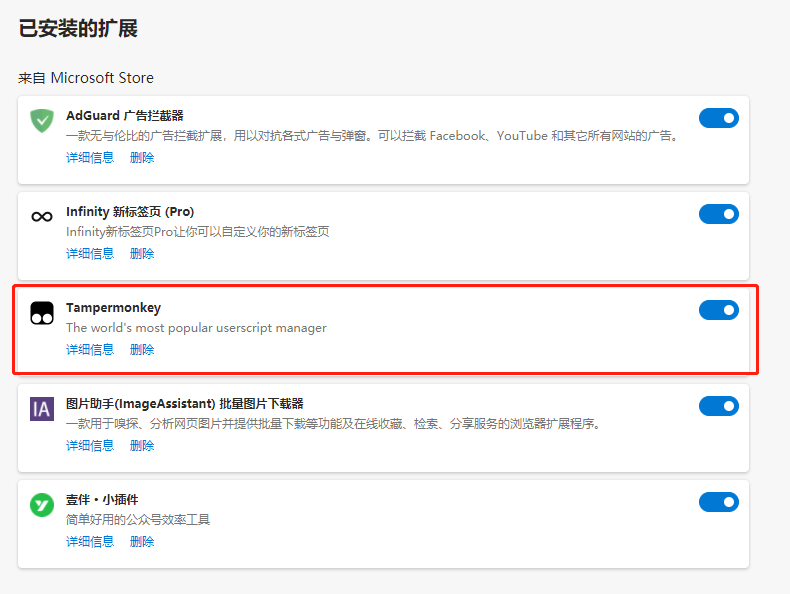Disable the AdGuard 广告拦截器 extension toggle
Image resolution: width=790 pixels, height=594 pixels.
(x=718, y=118)
